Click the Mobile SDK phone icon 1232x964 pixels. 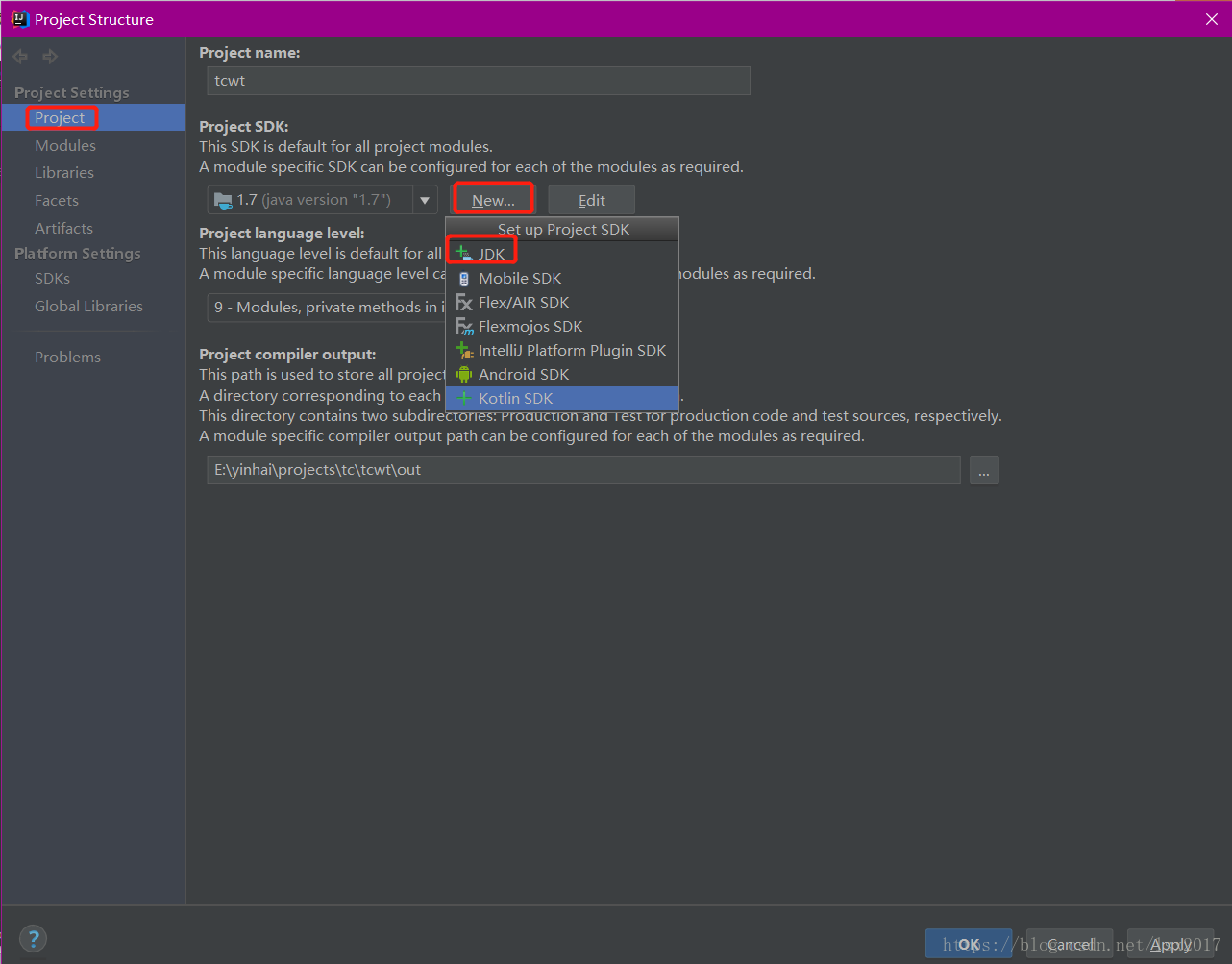[x=464, y=278]
